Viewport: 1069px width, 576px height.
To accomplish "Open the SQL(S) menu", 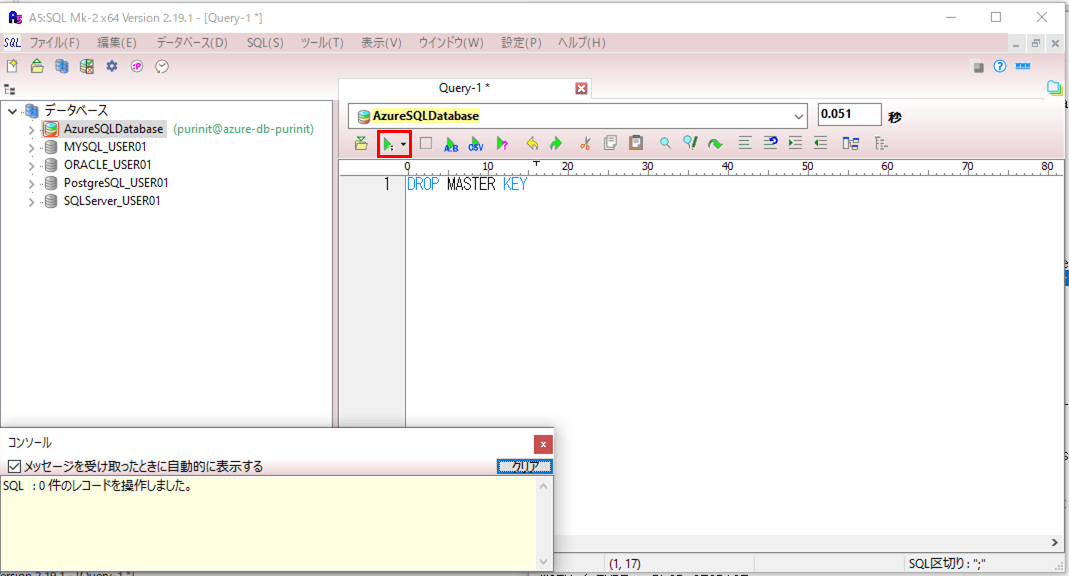I will (265, 42).
